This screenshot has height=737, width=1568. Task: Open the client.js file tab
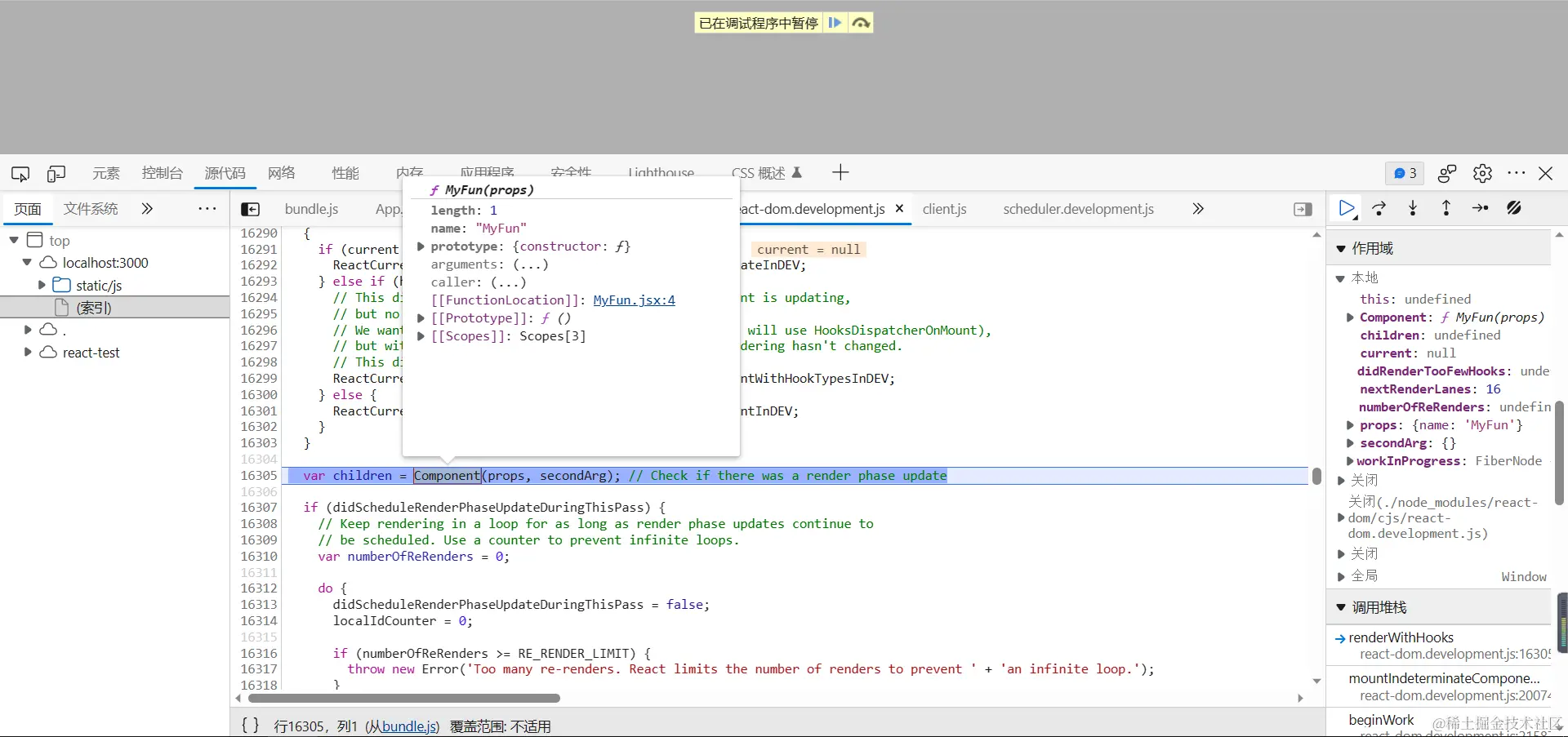[x=944, y=209]
